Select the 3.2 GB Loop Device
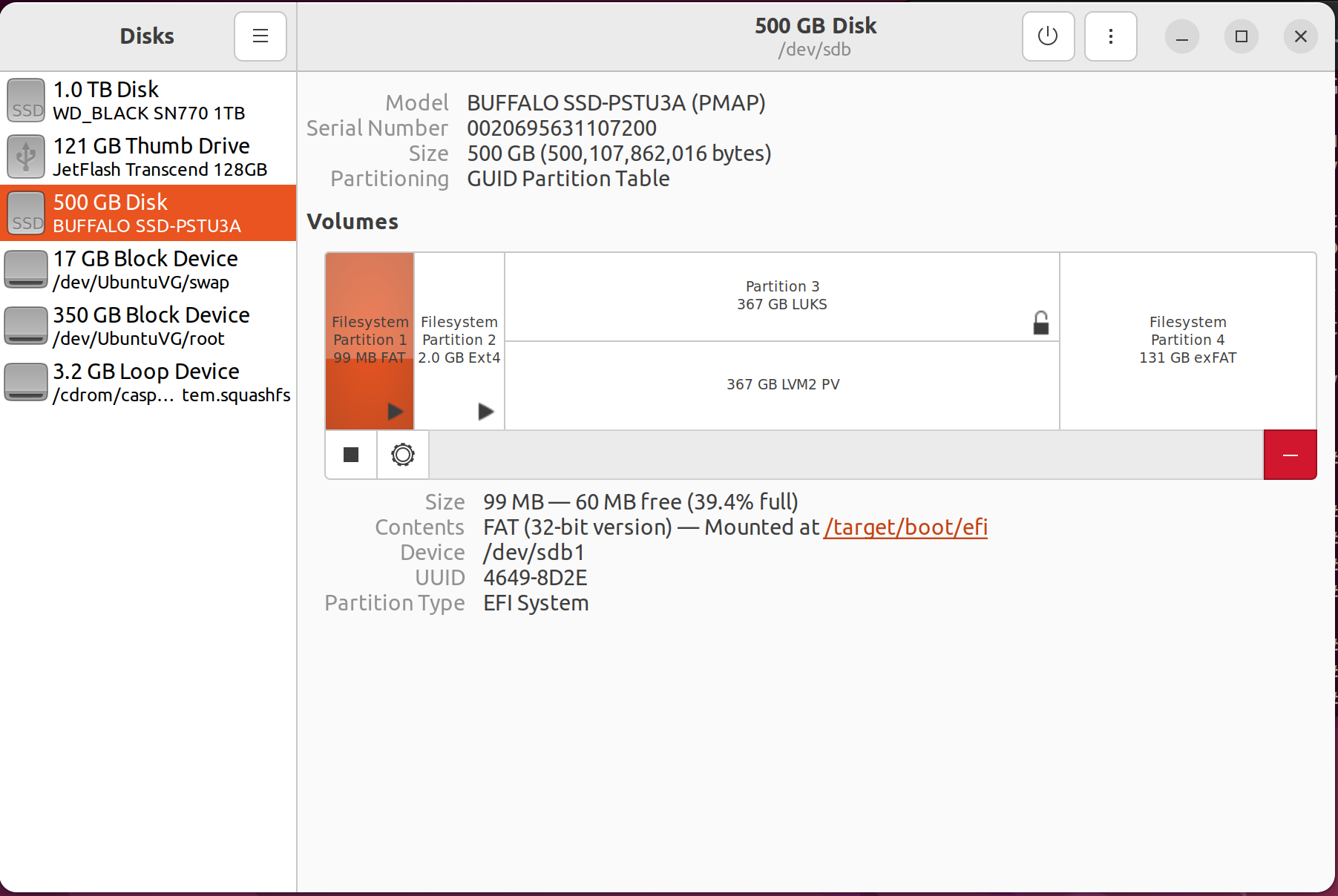This screenshot has width=1338, height=896. 148,382
